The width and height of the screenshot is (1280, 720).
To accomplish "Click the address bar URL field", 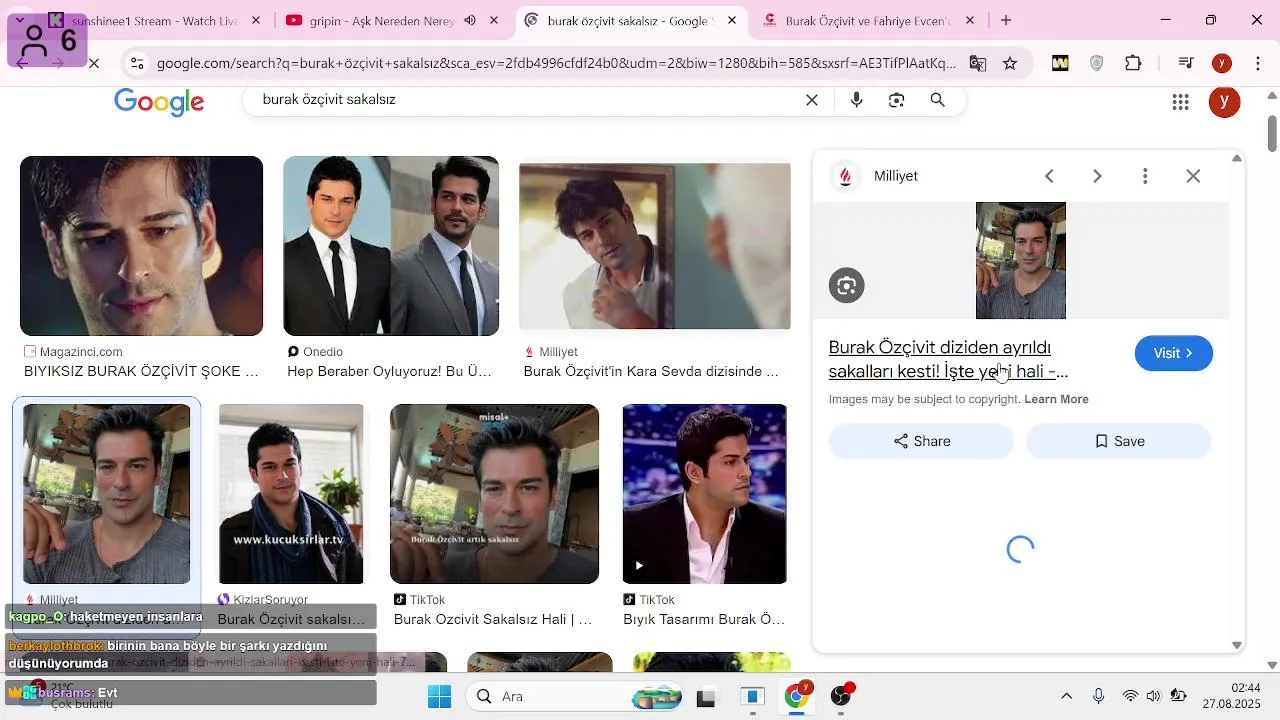I will [555, 63].
